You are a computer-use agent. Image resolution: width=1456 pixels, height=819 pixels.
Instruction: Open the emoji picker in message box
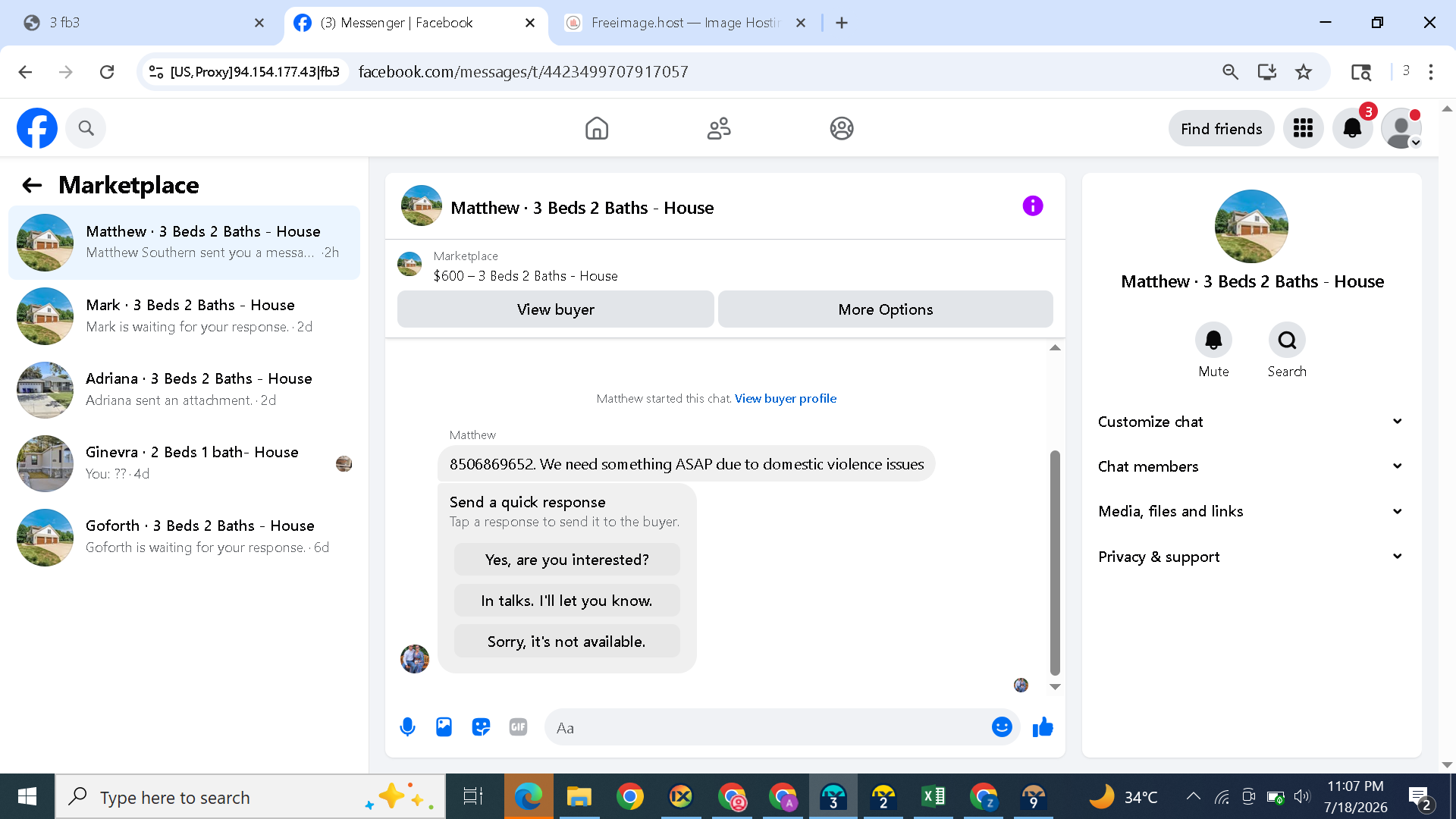coord(1002,727)
